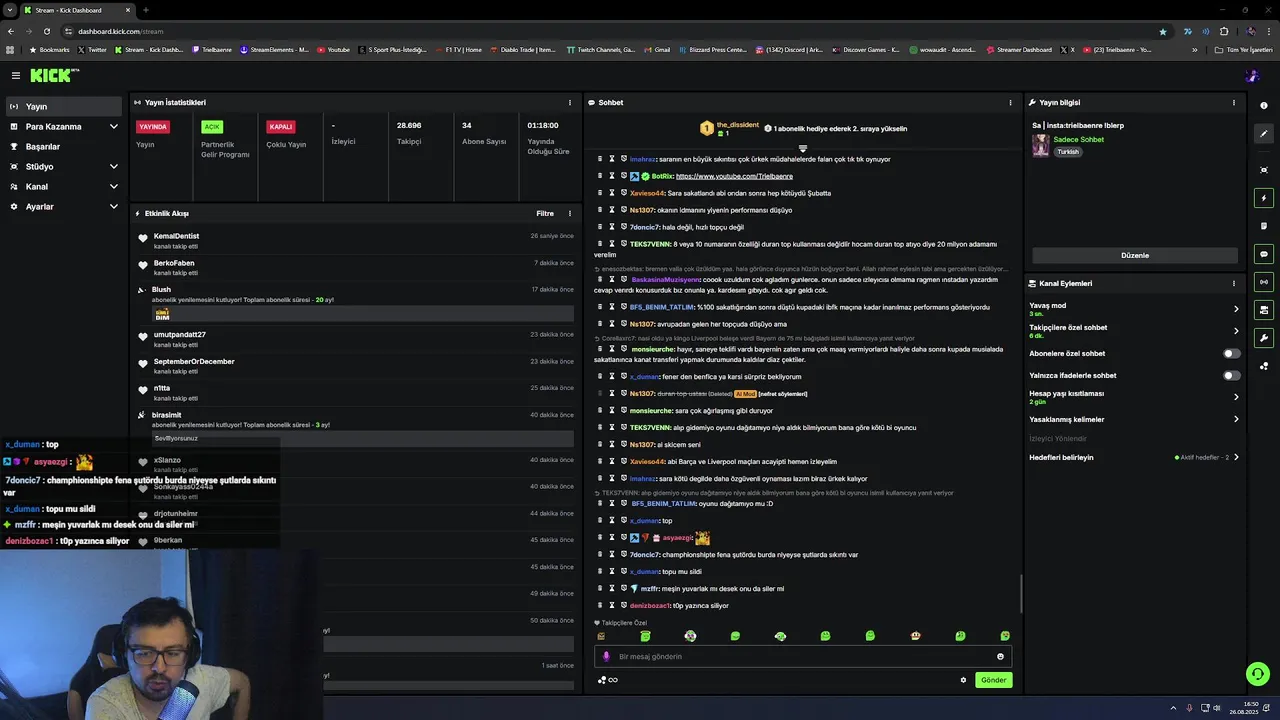Open the Yayın İstatistikleri panel options menu
This screenshot has height=720, width=1280.
570,102
